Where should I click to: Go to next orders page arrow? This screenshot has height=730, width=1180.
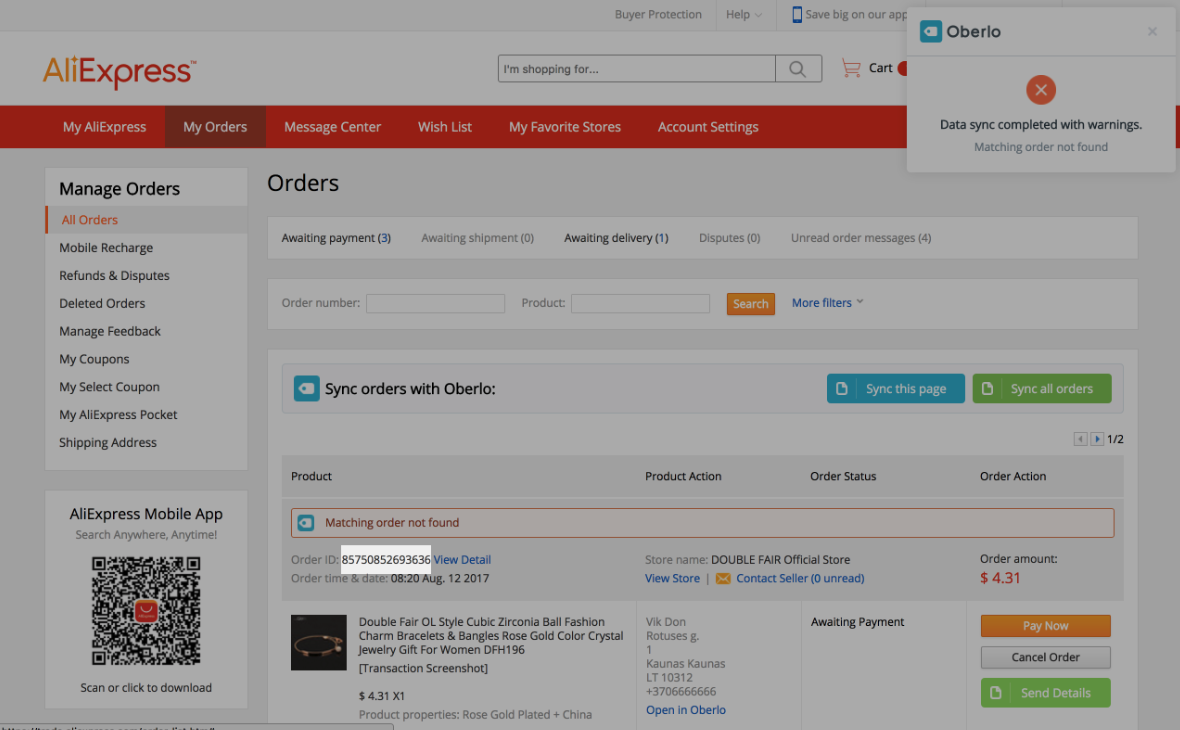(x=1097, y=439)
